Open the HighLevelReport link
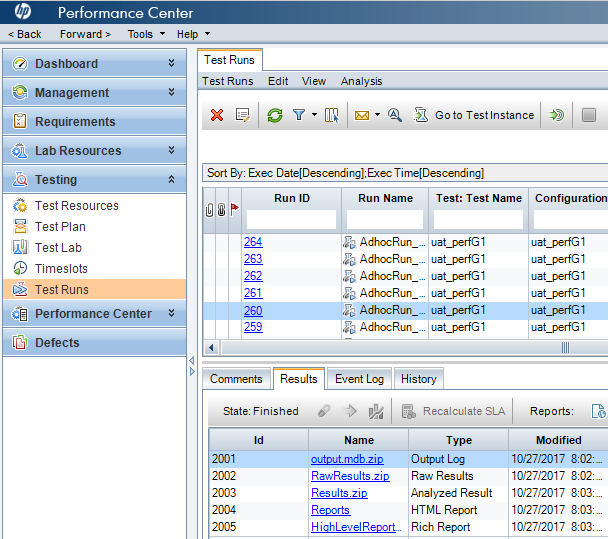Viewport: 613px width, 539px height. pyautogui.click(x=356, y=527)
